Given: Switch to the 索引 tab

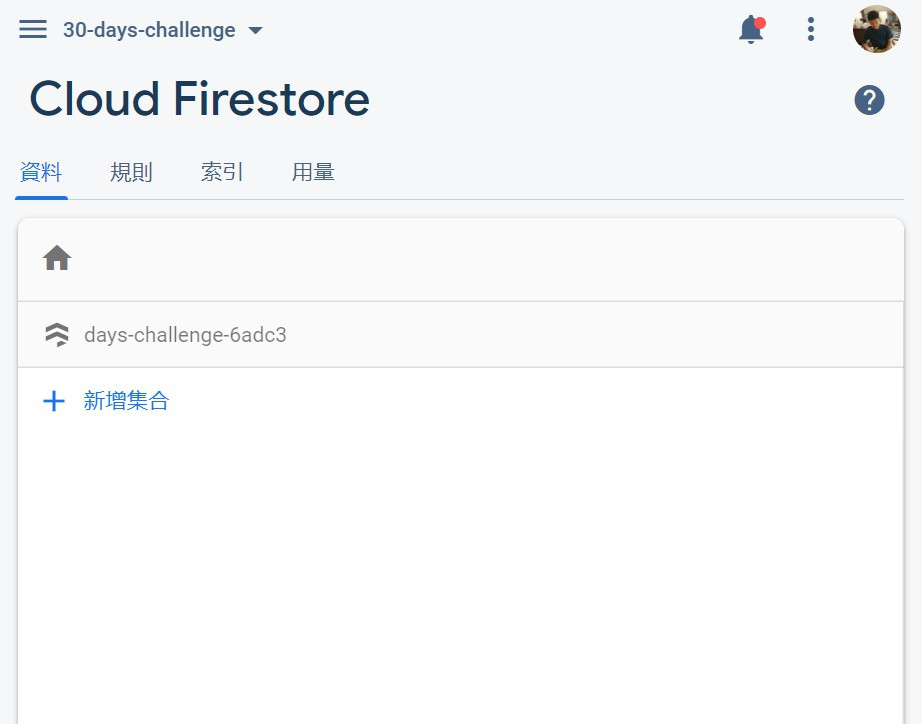Looking at the screenshot, I should point(222,172).
